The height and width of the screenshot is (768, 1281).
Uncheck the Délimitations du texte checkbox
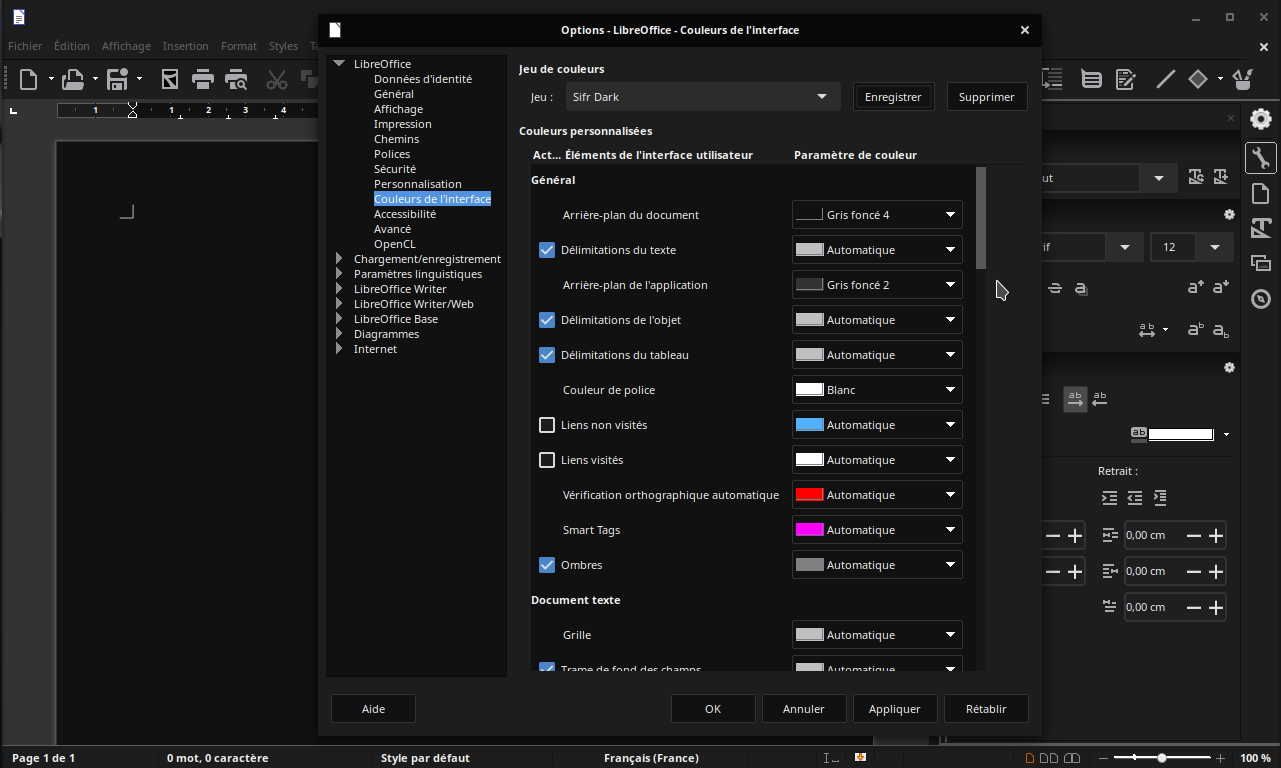547,250
